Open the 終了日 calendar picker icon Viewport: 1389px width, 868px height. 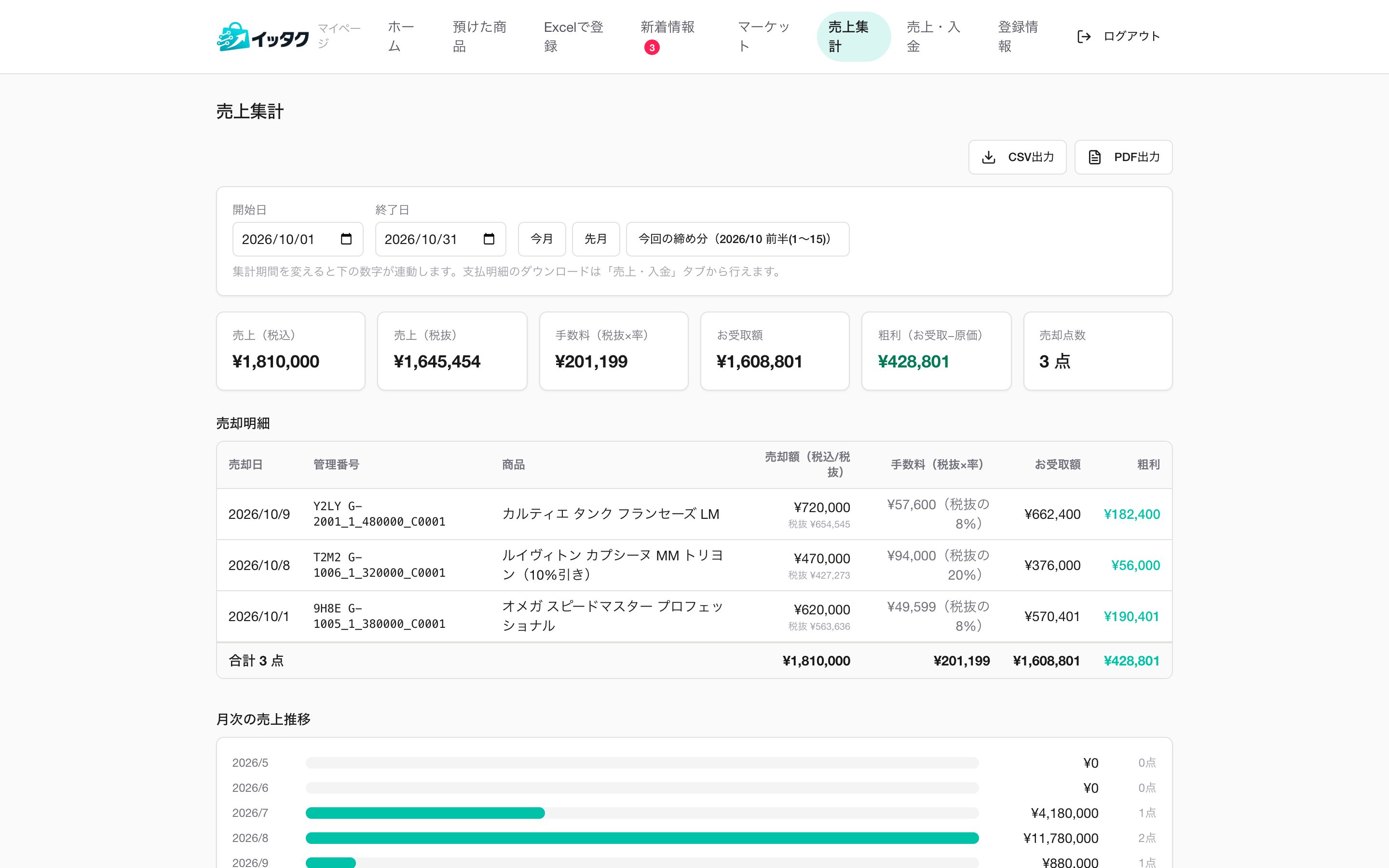[489, 239]
